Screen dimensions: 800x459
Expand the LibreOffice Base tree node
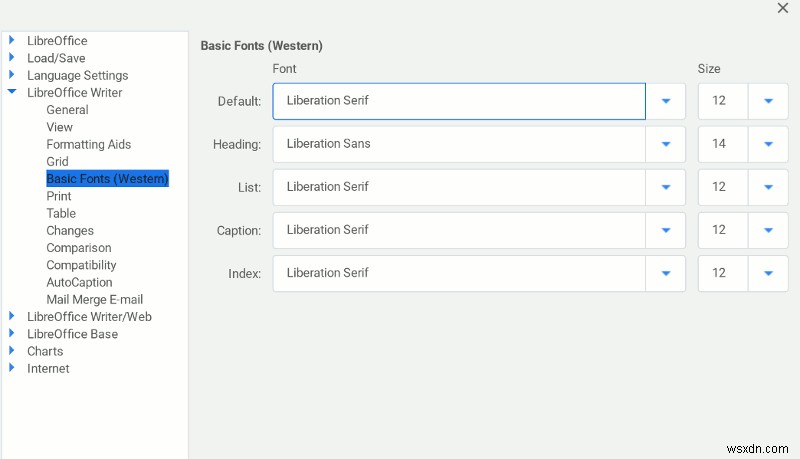[12, 334]
